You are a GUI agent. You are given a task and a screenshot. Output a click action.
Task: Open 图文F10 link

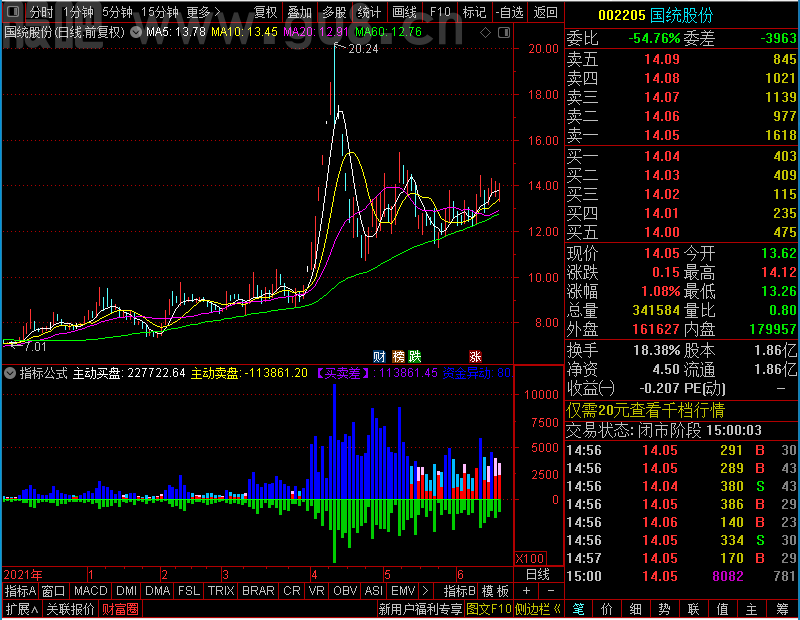[489, 609]
